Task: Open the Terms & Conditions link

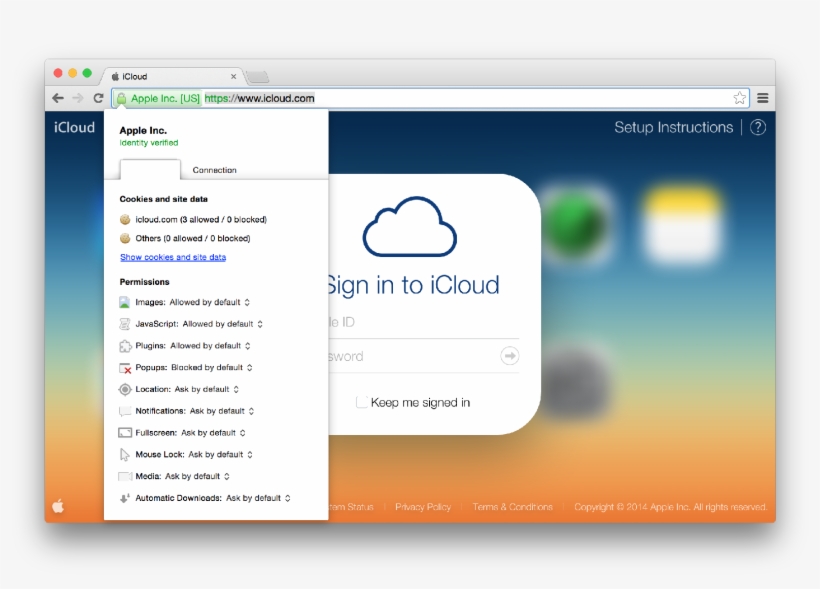Action: pos(512,507)
